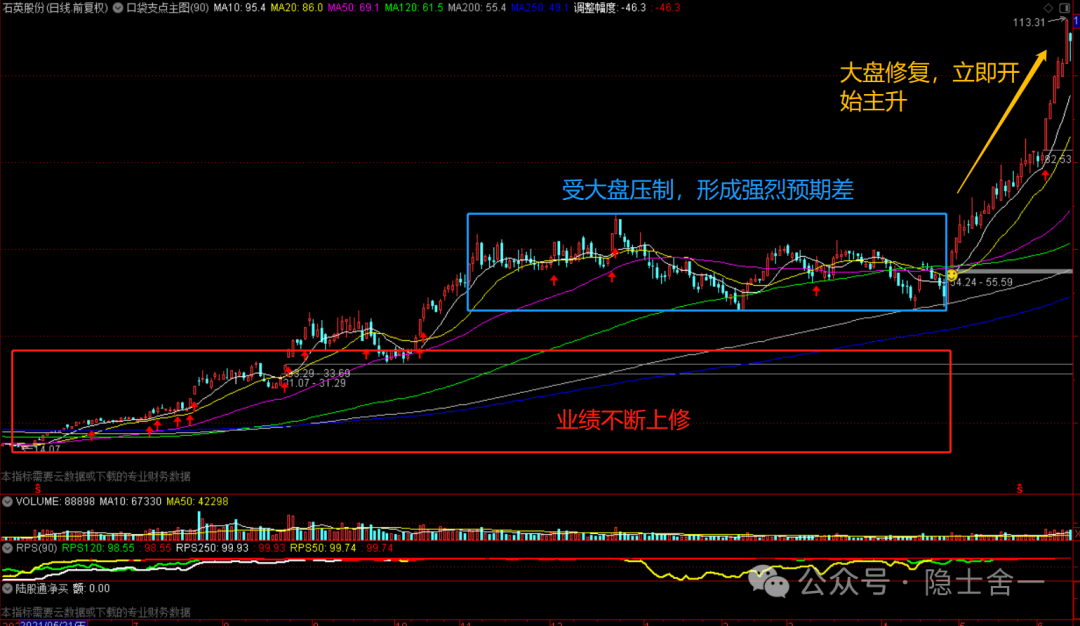The image size is (1080, 626).
Task: Click the 82.53 price label near the top
Action: (1057, 160)
